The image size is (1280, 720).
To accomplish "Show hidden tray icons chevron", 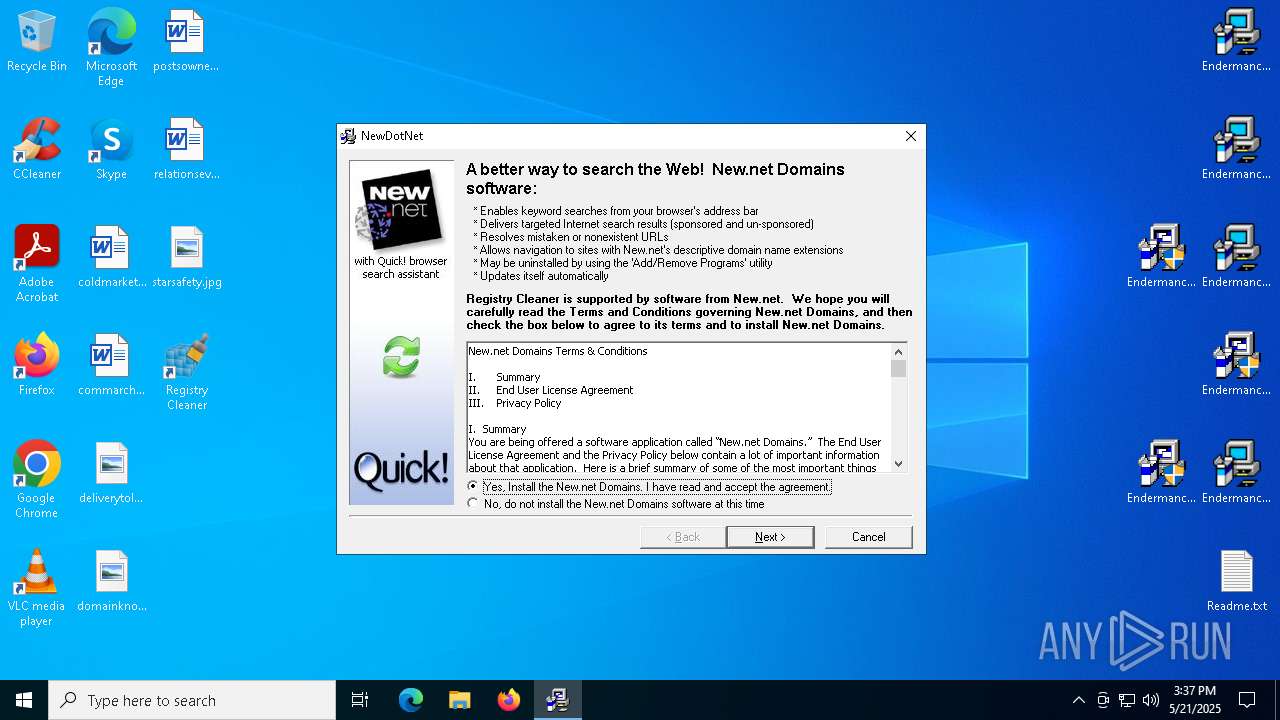I will coord(1078,700).
